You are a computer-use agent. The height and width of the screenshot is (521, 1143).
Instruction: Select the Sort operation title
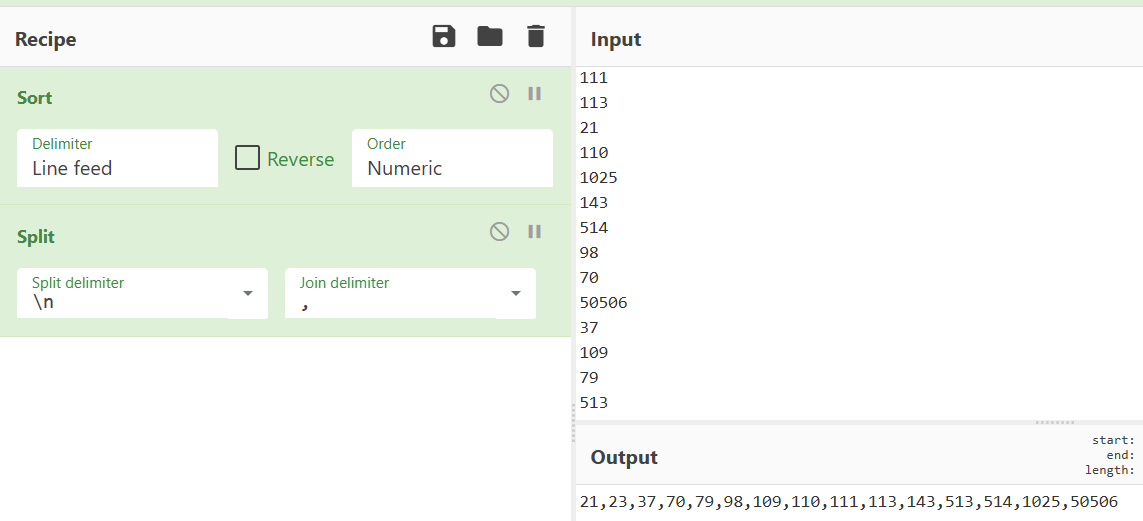[x=34, y=98]
